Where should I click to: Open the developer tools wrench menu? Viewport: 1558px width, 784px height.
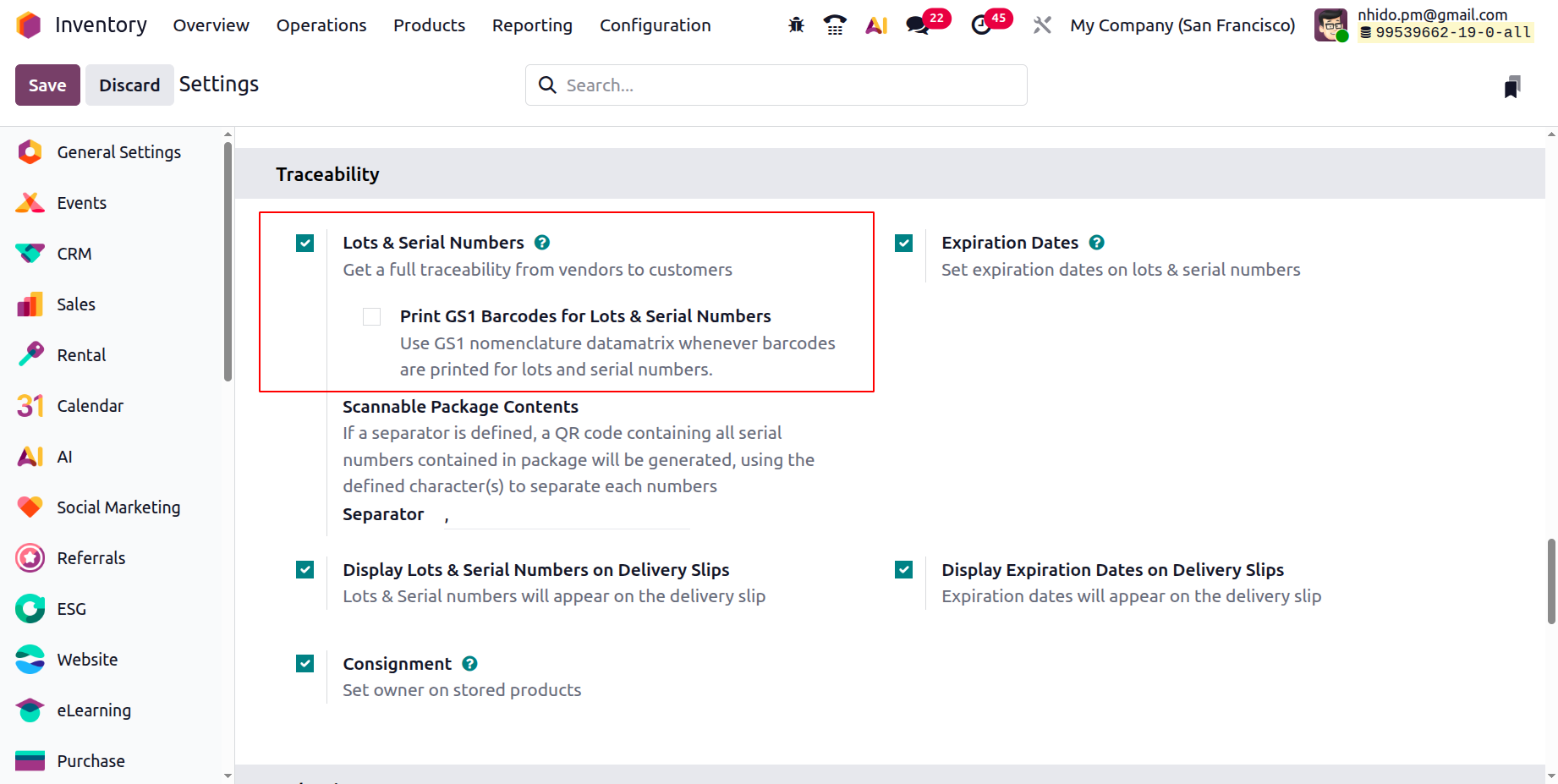click(x=1041, y=25)
